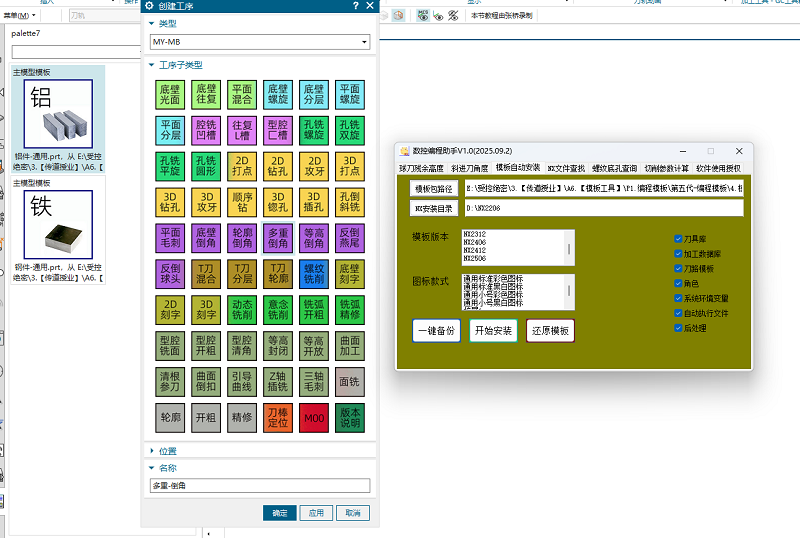Choose the 刀棒定位 orange icon
This screenshot has height=538, width=800.
click(278, 417)
